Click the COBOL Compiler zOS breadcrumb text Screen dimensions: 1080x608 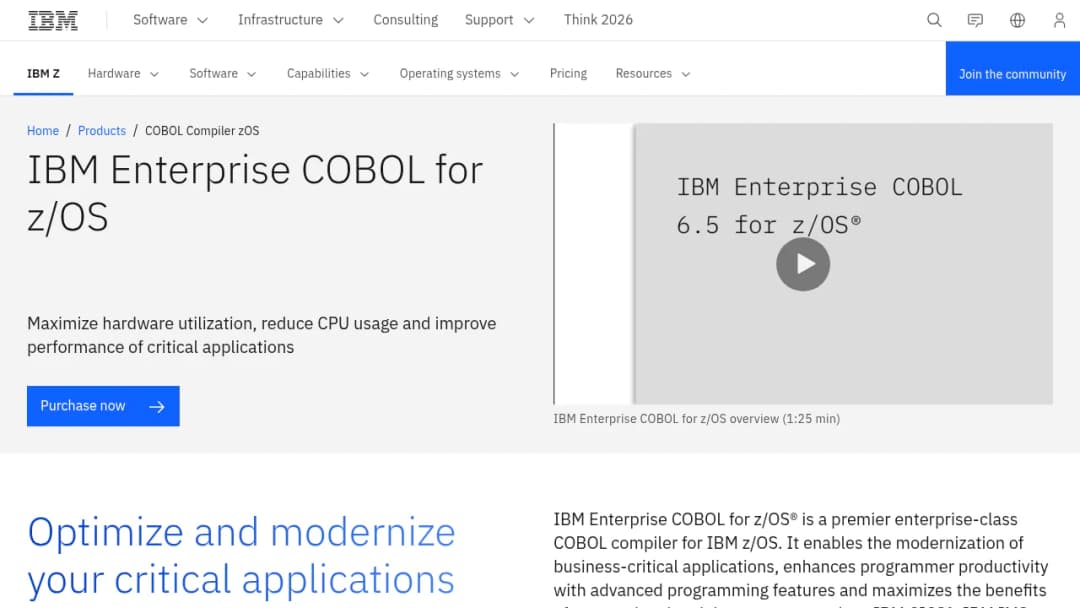click(x=202, y=131)
